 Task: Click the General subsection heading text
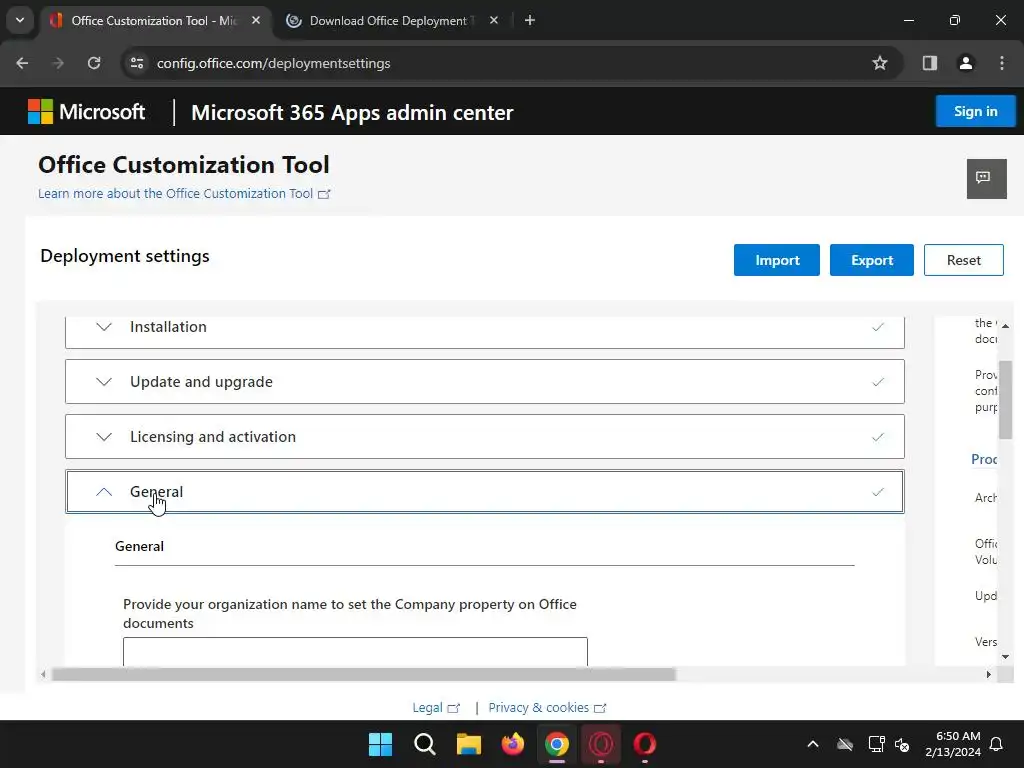[x=139, y=546]
